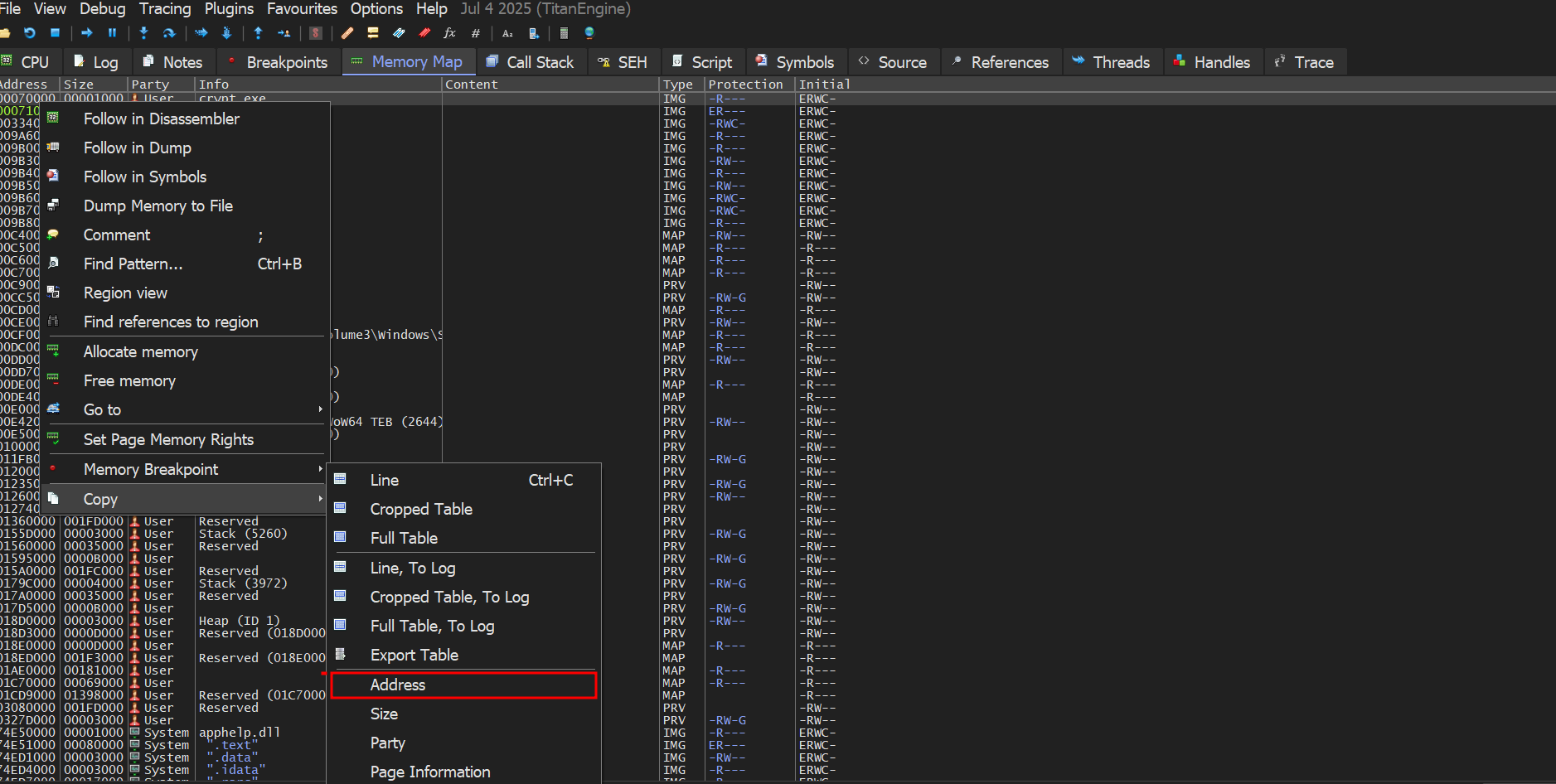Choose Export Table from the submenu

tap(414, 655)
